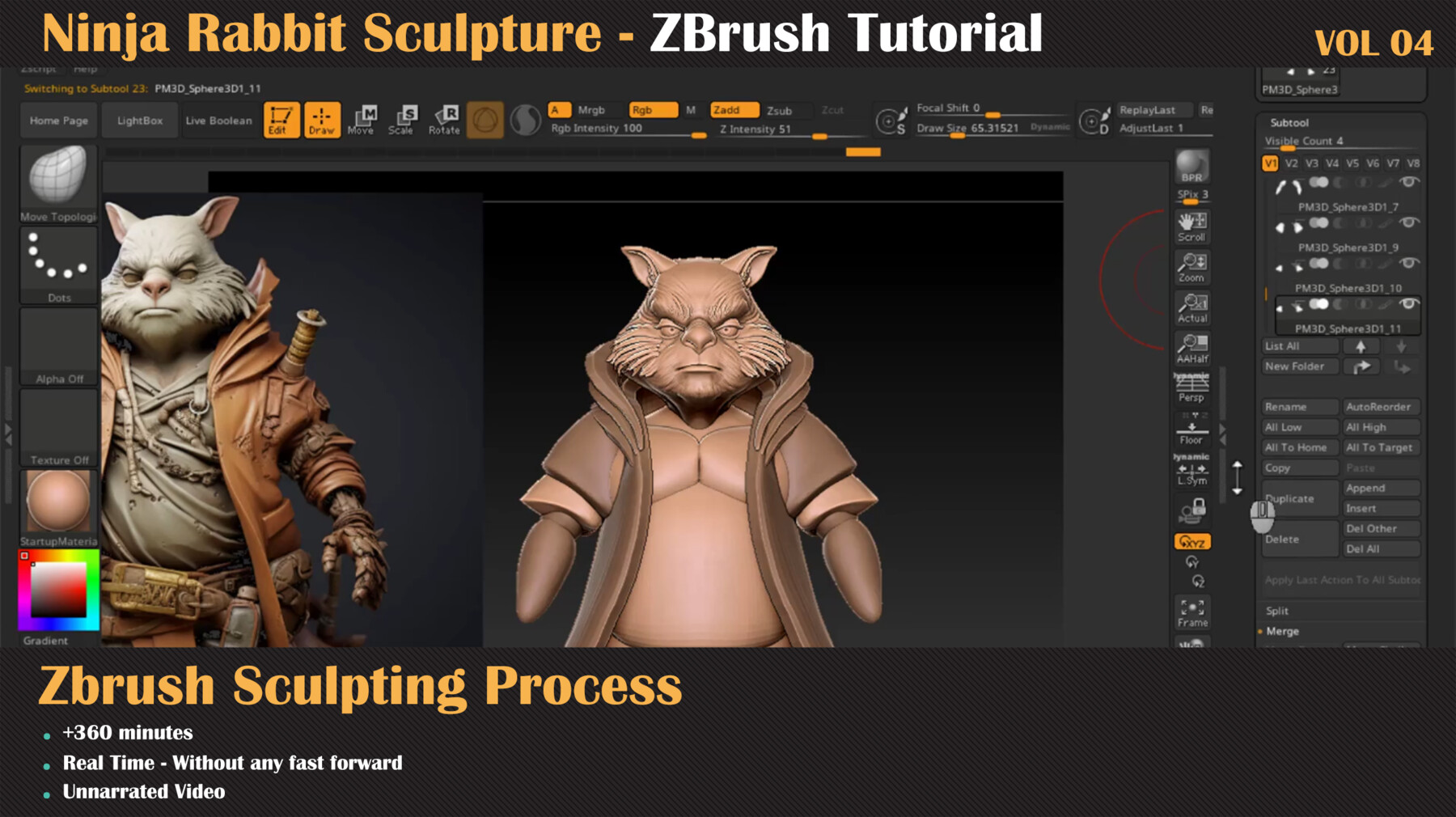This screenshot has height=817, width=1456.
Task: Open the LightBox browser
Action: coord(140,121)
